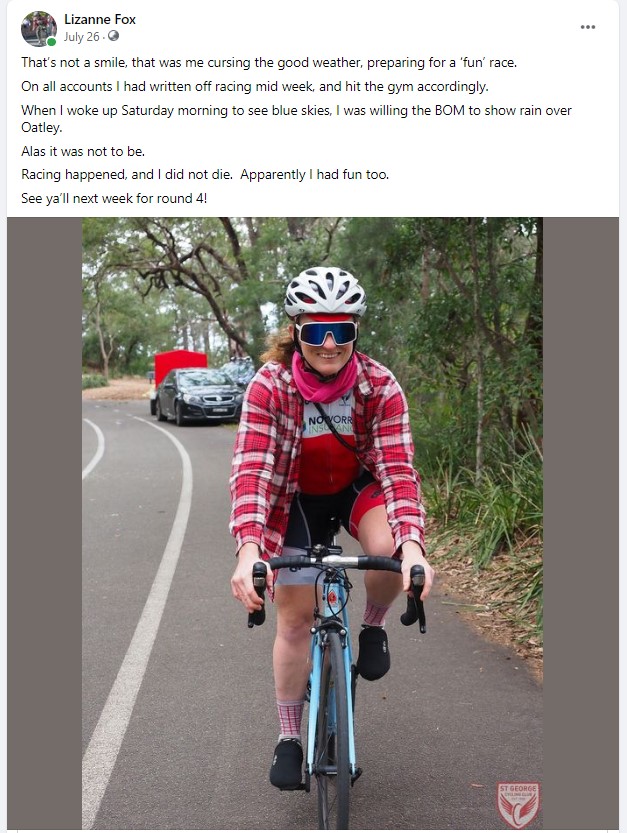Open the July 26 post timestamp

pos(83,36)
